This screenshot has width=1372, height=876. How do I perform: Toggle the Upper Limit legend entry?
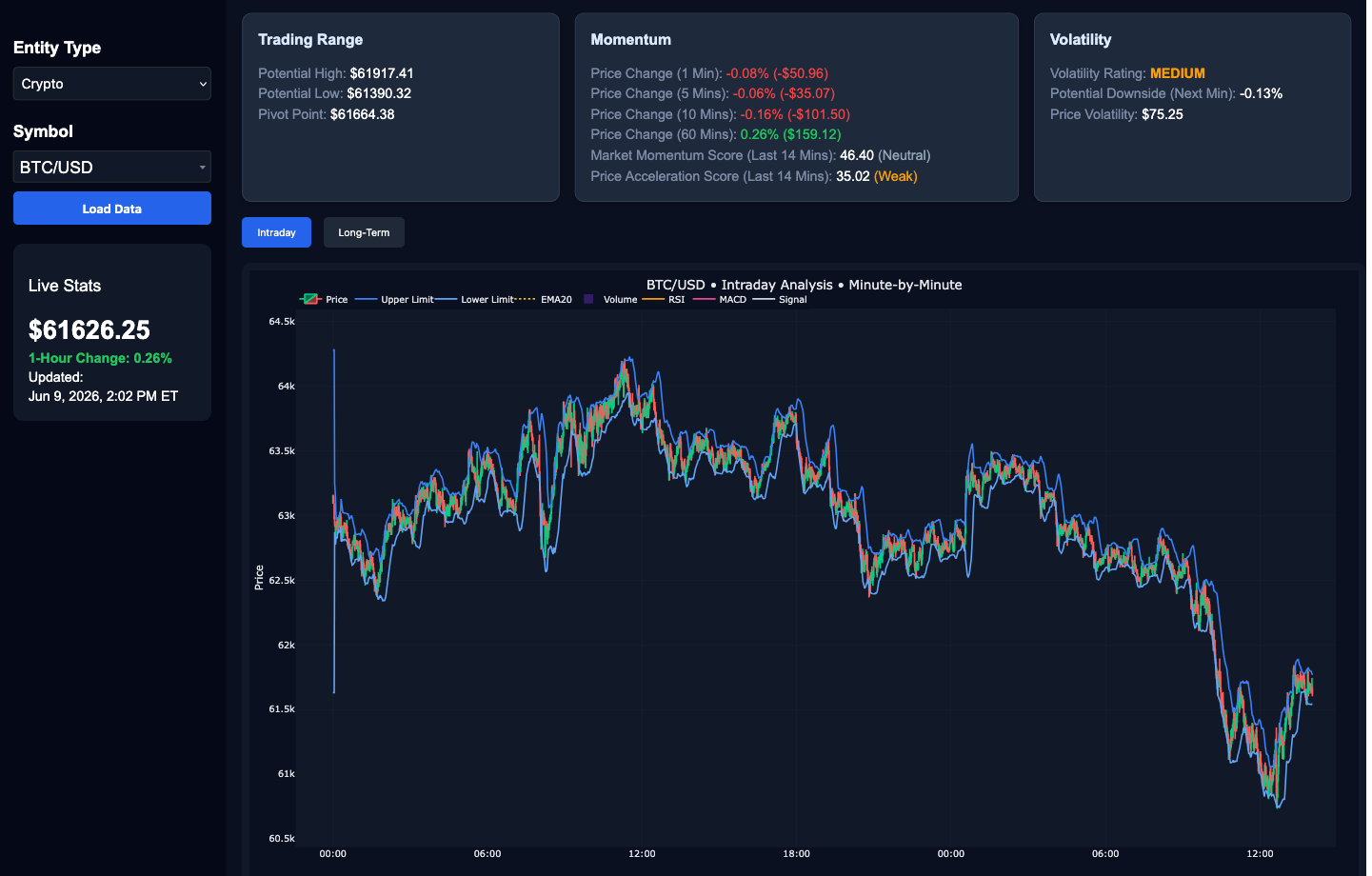[394, 299]
